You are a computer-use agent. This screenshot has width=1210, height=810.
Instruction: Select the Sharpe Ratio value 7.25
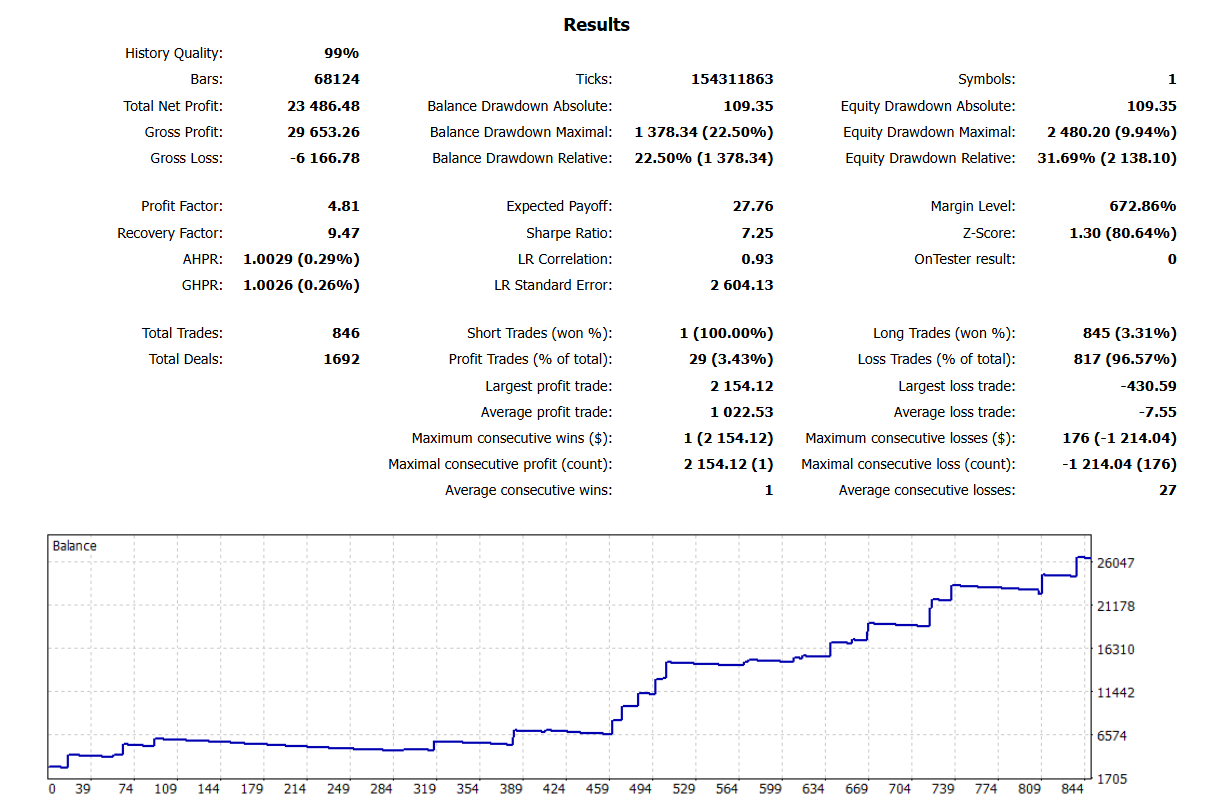[x=755, y=233]
